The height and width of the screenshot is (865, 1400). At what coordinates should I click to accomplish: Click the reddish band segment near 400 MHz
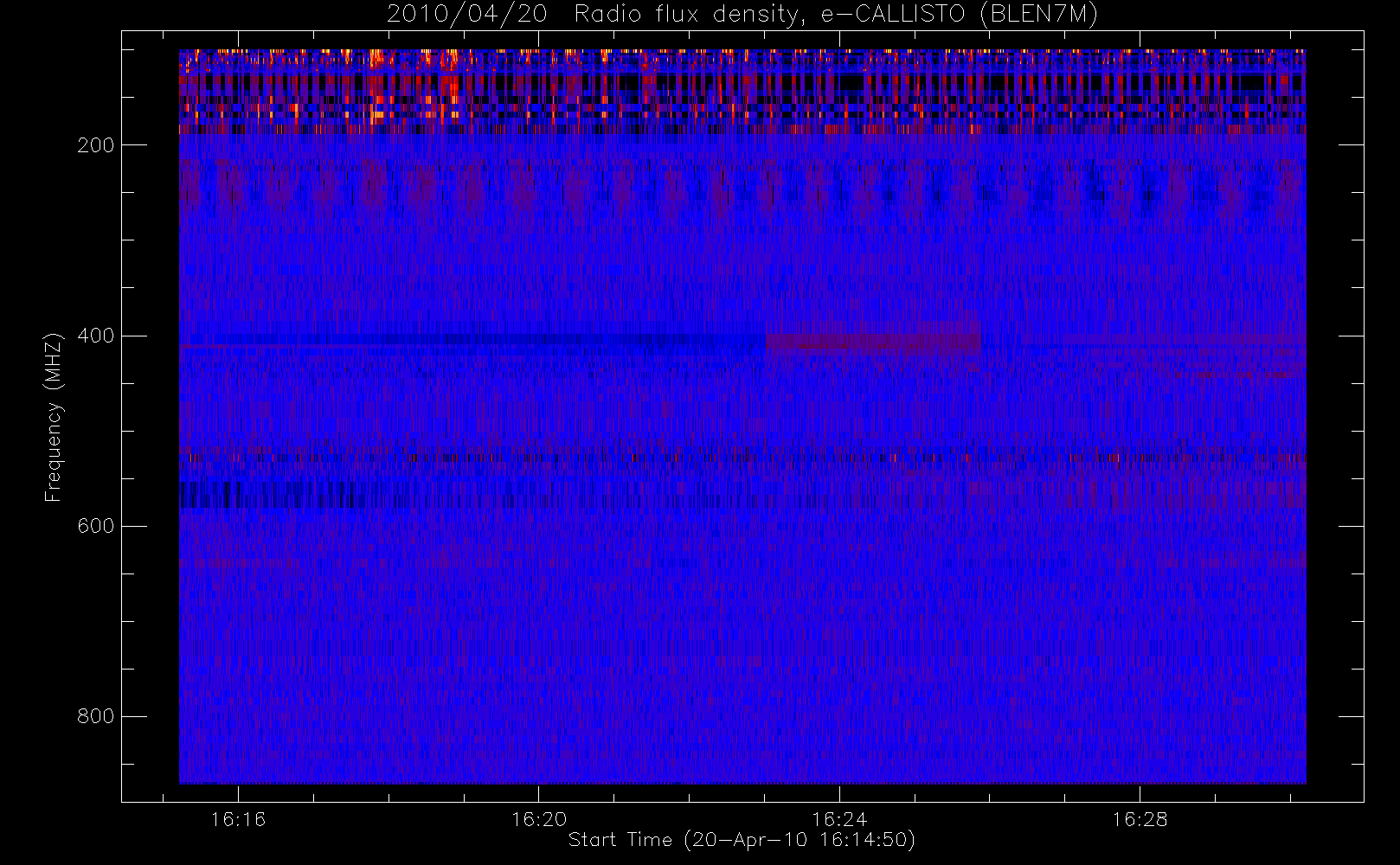point(873,343)
